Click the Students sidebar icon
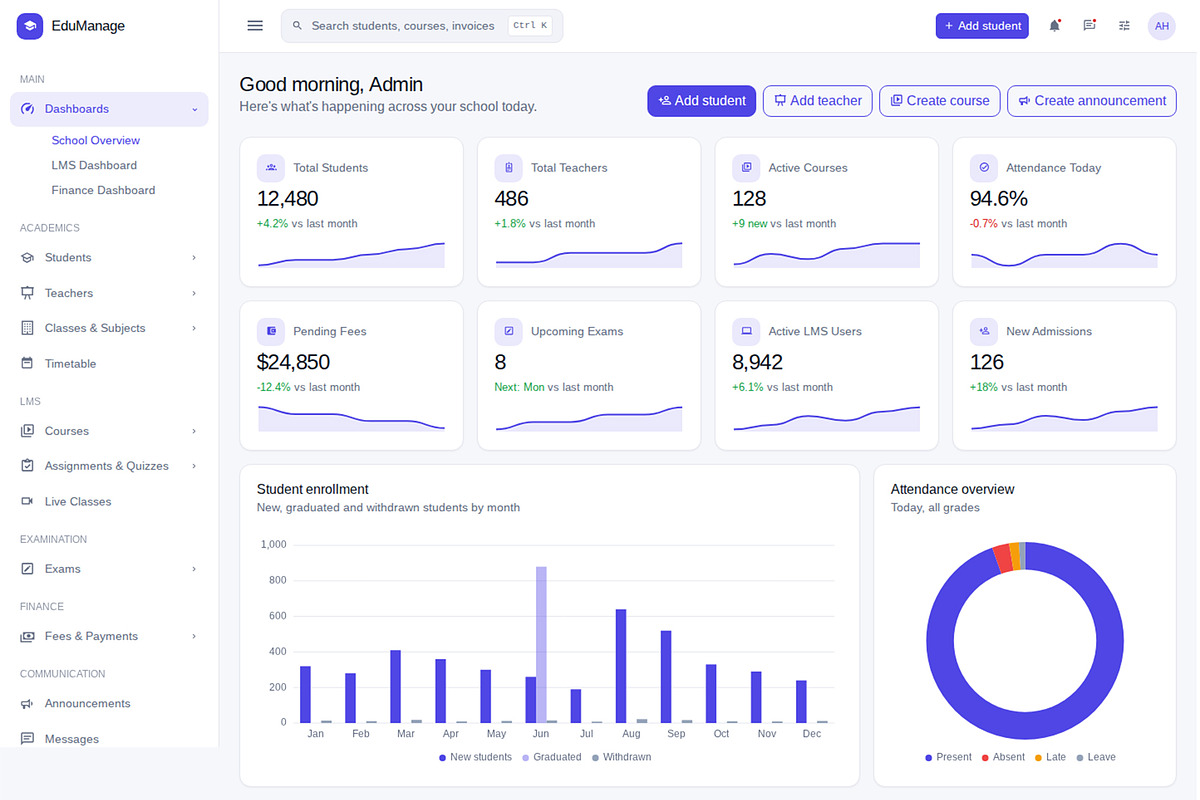Image resolution: width=1200 pixels, height=800 pixels. (x=27, y=258)
